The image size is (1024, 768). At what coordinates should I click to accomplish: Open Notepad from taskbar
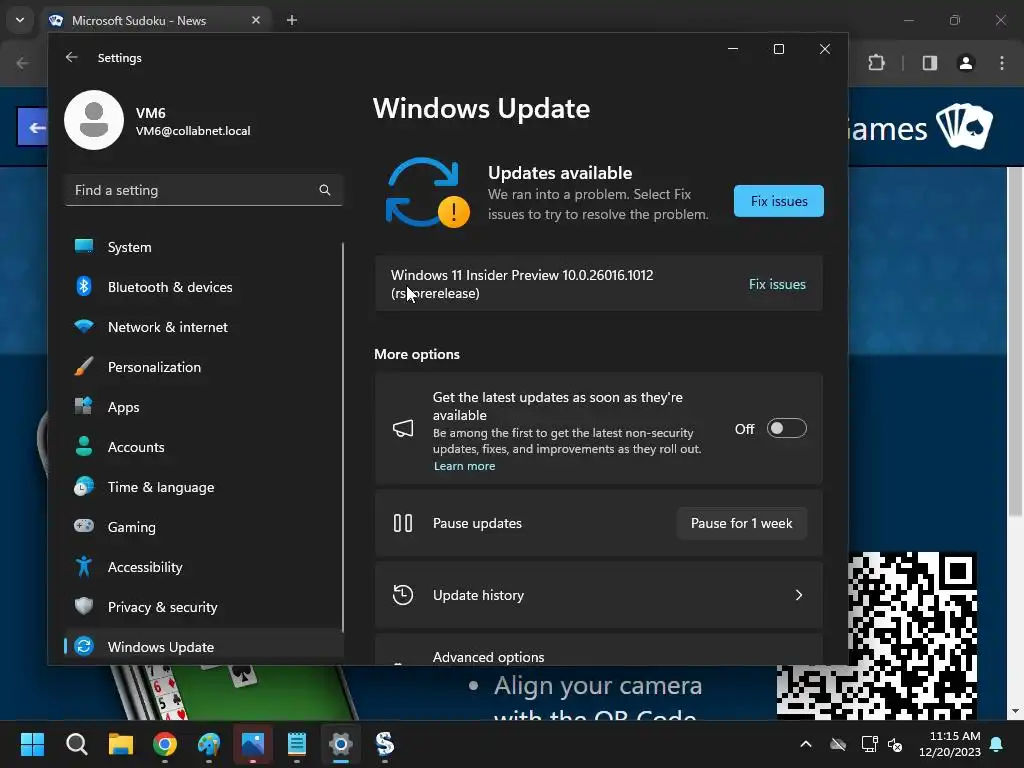pos(297,744)
